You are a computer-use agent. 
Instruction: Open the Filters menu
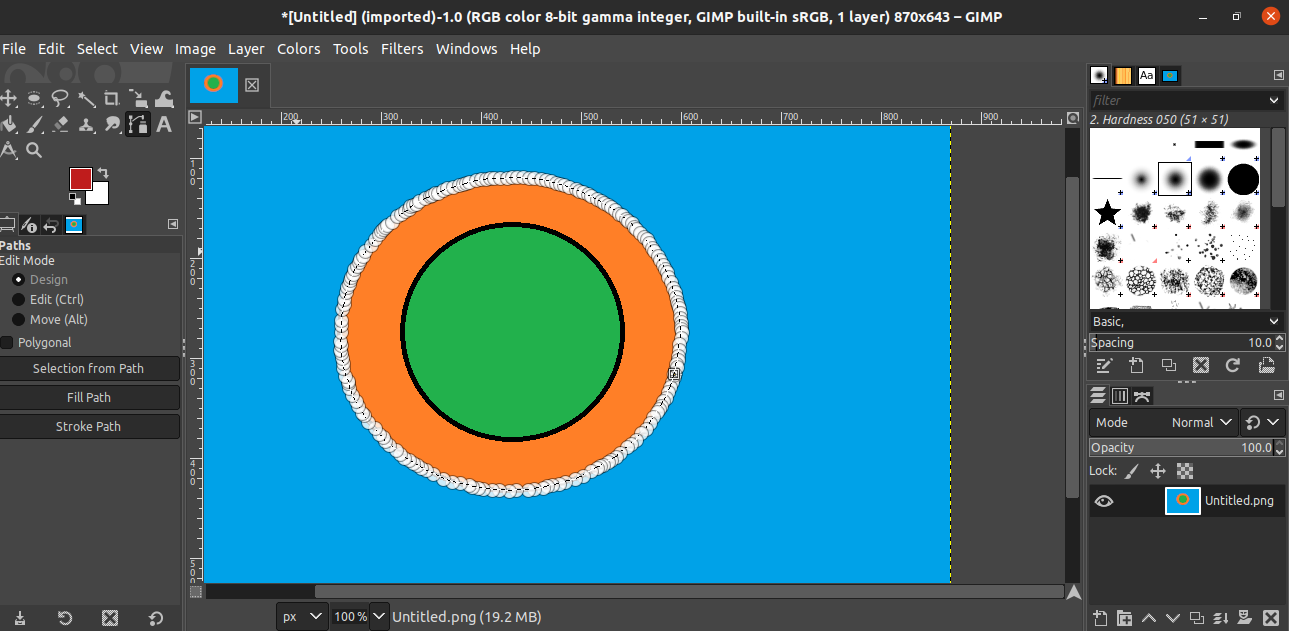(402, 49)
